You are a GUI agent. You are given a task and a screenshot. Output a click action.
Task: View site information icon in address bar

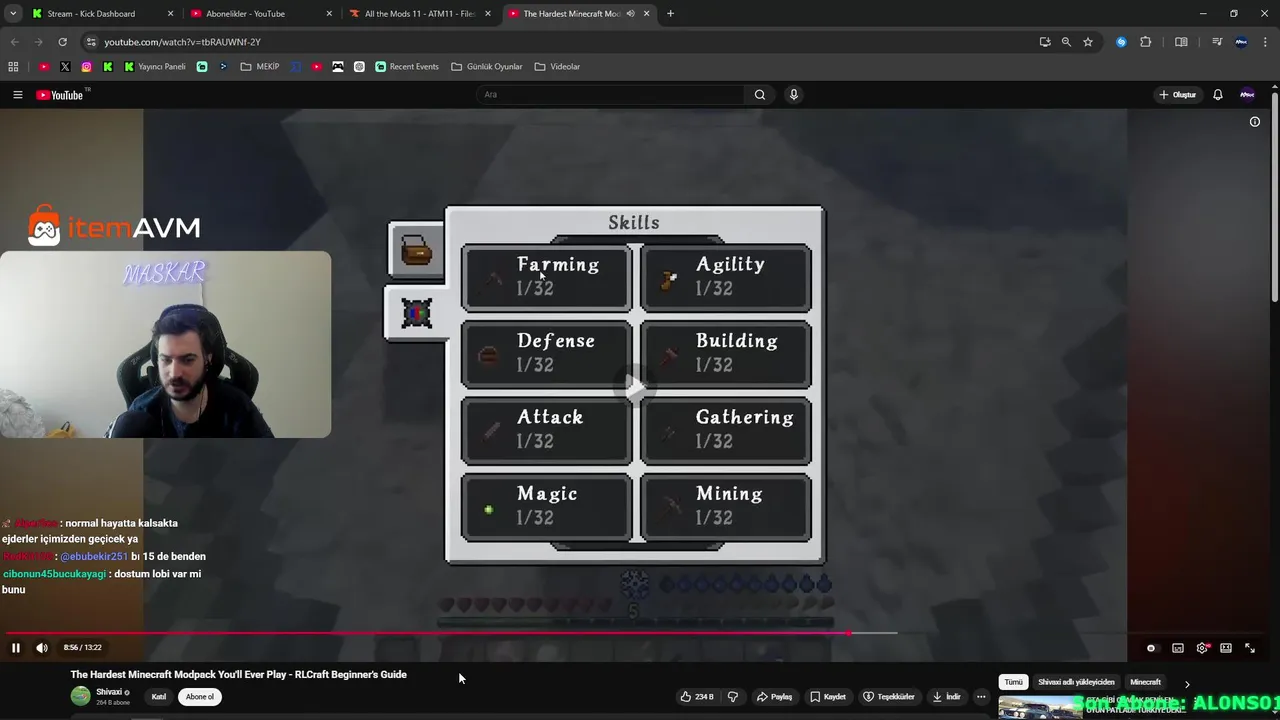pos(91,42)
